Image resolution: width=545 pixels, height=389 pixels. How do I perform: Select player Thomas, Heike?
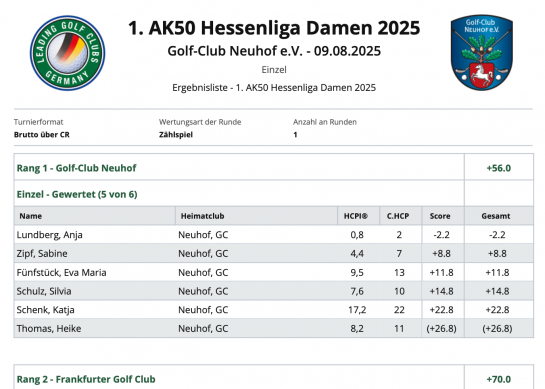(x=49, y=329)
